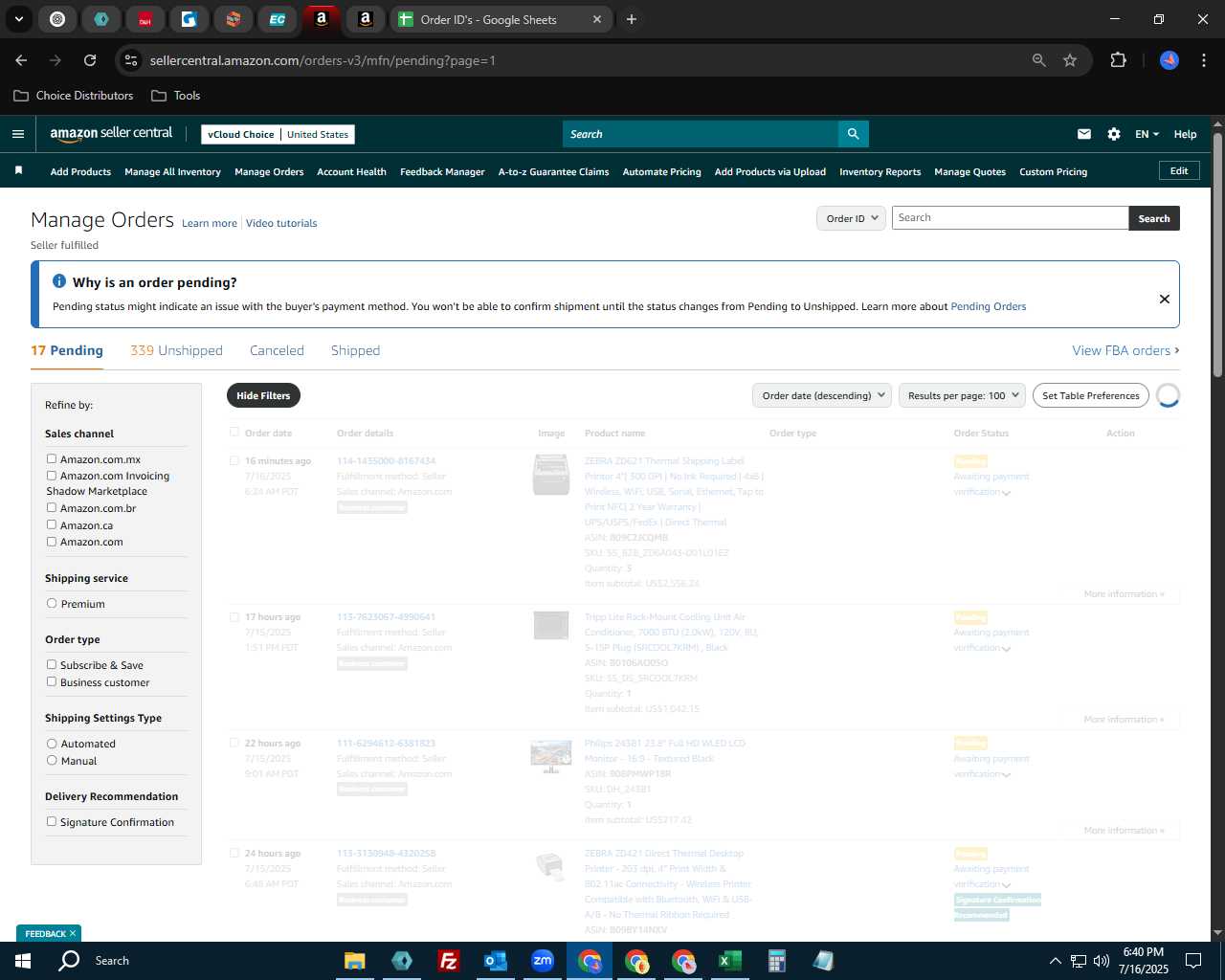
Task: Go back in browser history
Action: 21,60
